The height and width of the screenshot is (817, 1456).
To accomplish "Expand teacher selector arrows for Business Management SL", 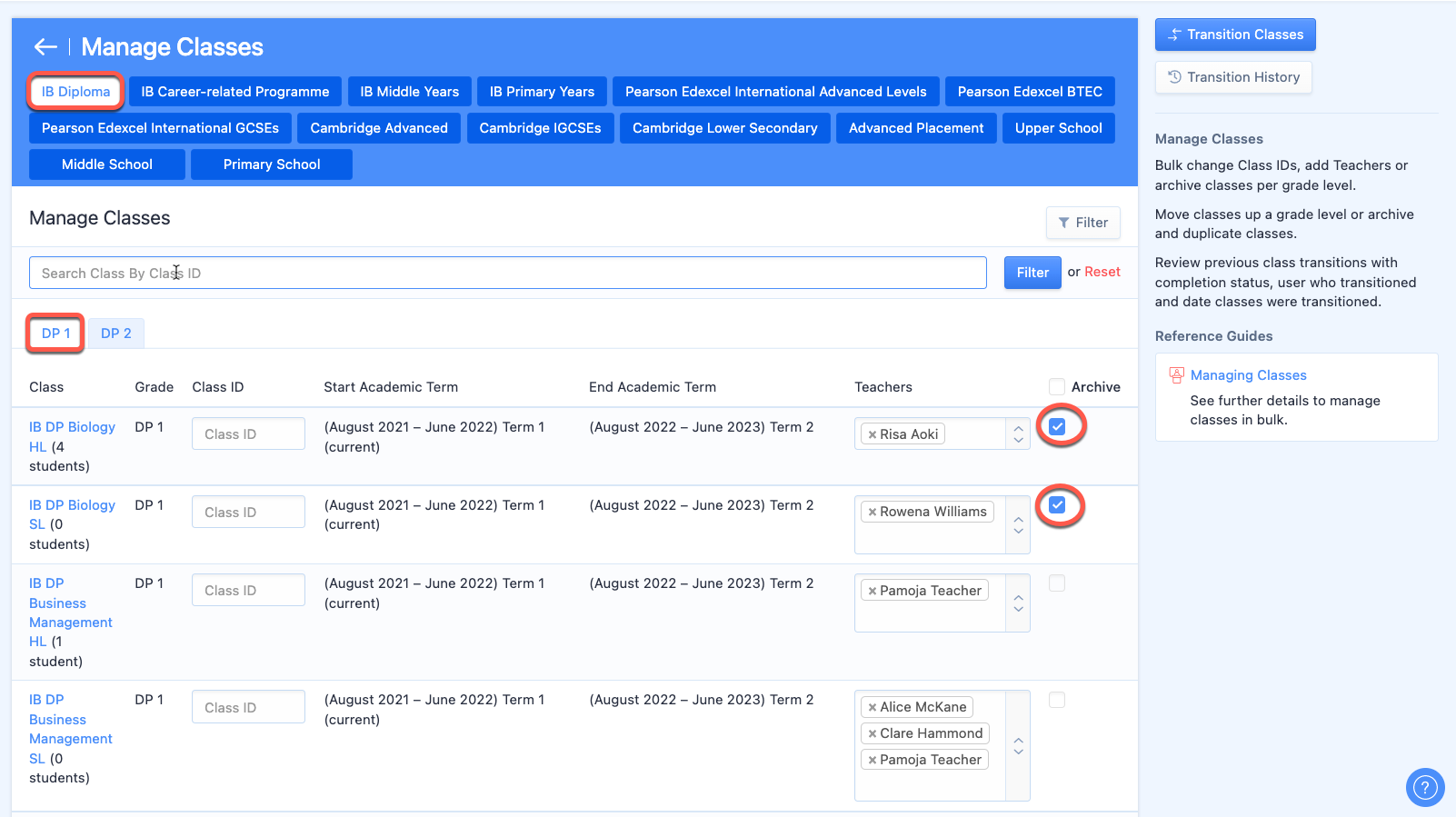I will point(1018,746).
